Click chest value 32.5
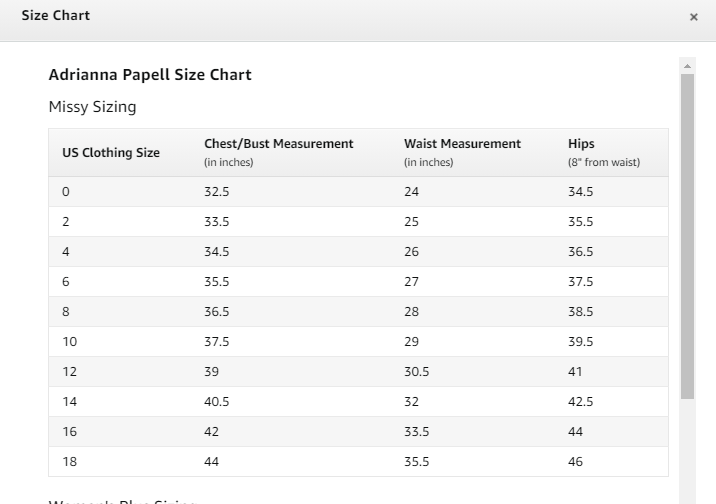The width and height of the screenshot is (716, 504). [x=216, y=192]
